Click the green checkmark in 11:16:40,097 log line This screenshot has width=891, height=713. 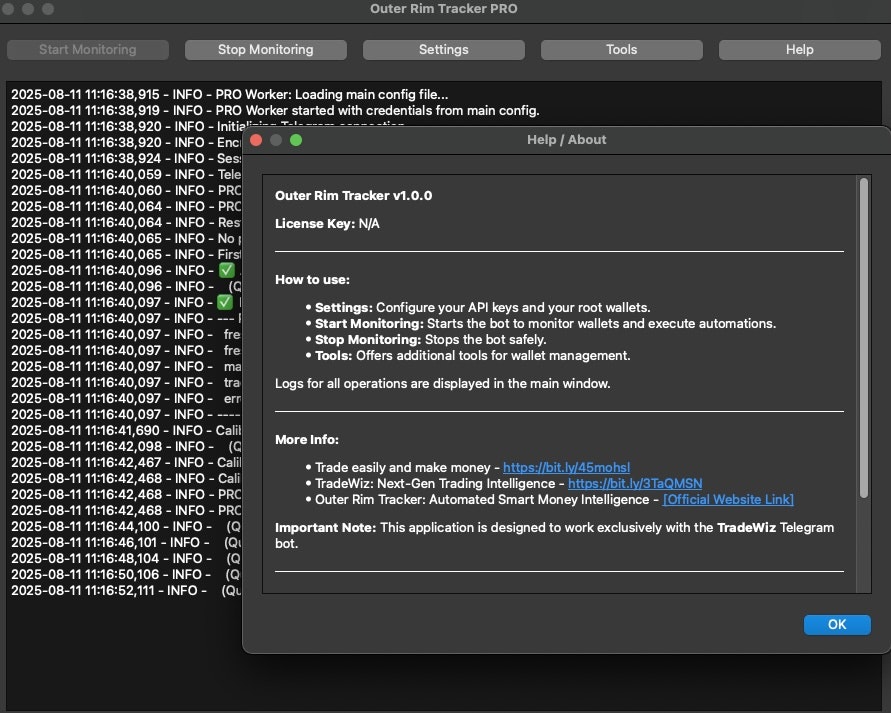(x=225, y=302)
